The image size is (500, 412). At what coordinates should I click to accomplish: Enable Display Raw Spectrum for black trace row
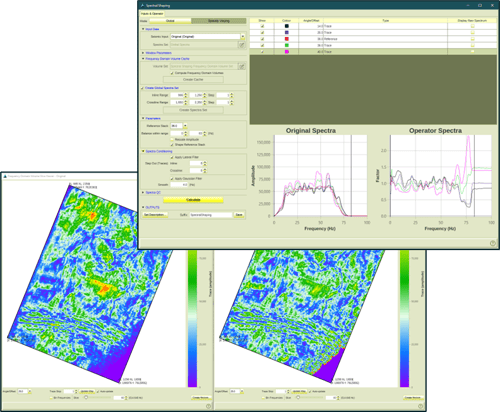(x=473, y=26)
